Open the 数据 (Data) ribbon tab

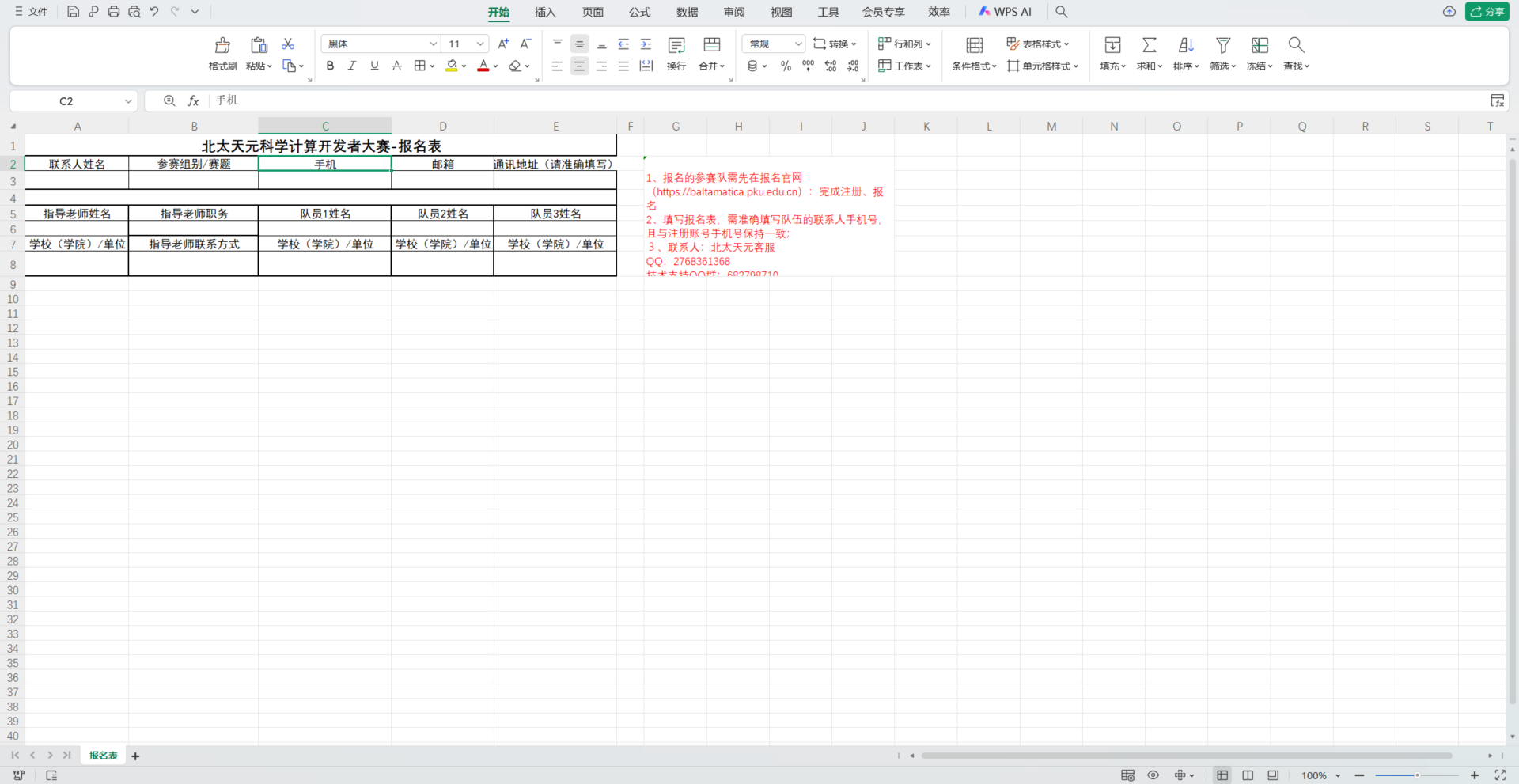[x=687, y=12]
